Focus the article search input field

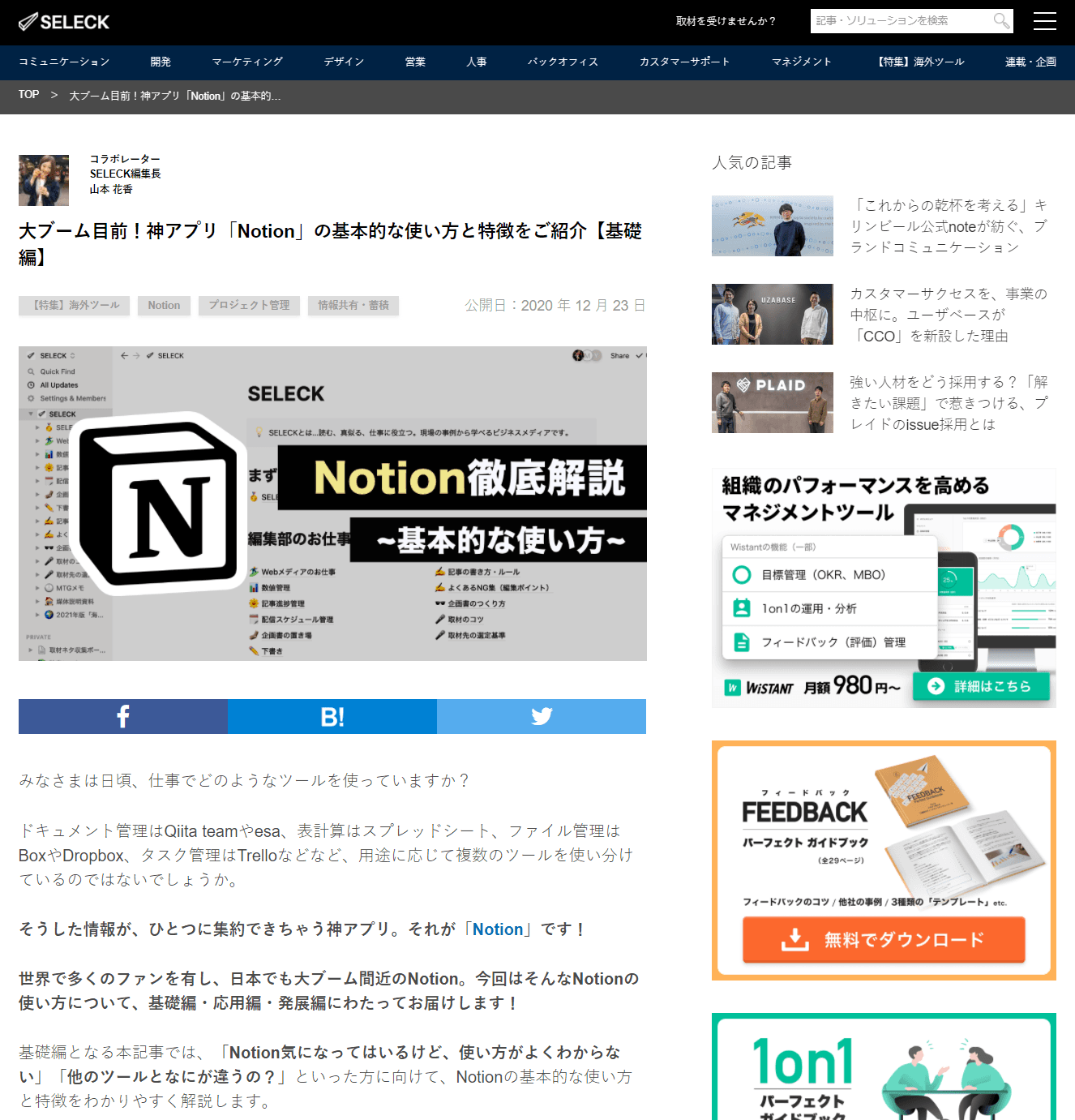(900, 21)
